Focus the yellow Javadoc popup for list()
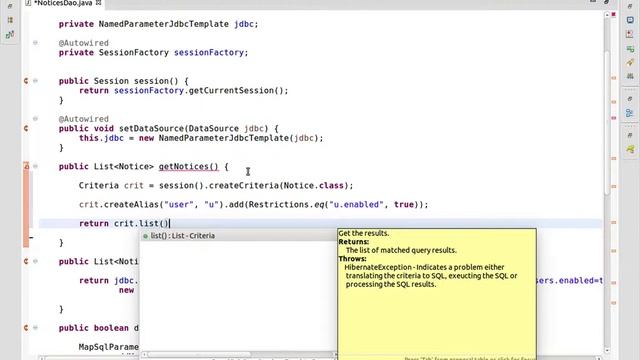The height and width of the screenshot is (360, 640). point(437,294)
